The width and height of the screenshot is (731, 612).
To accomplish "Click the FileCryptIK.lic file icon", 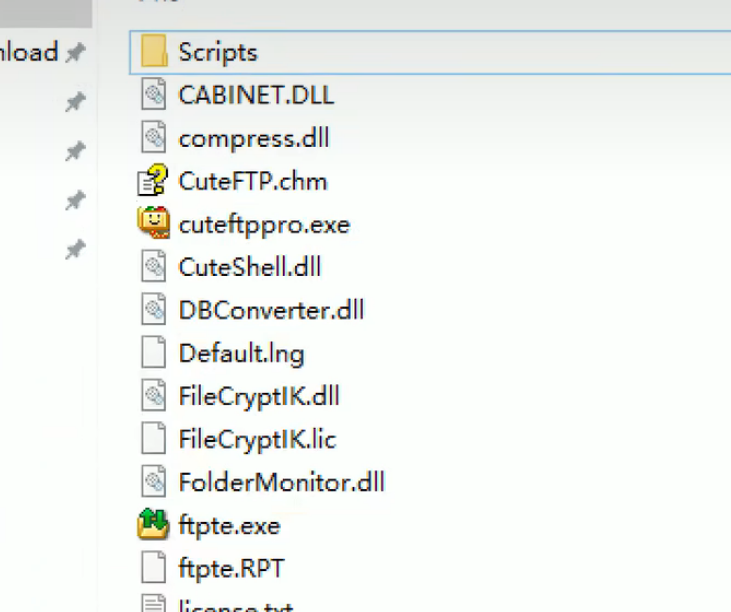I will tap(153, 438).
